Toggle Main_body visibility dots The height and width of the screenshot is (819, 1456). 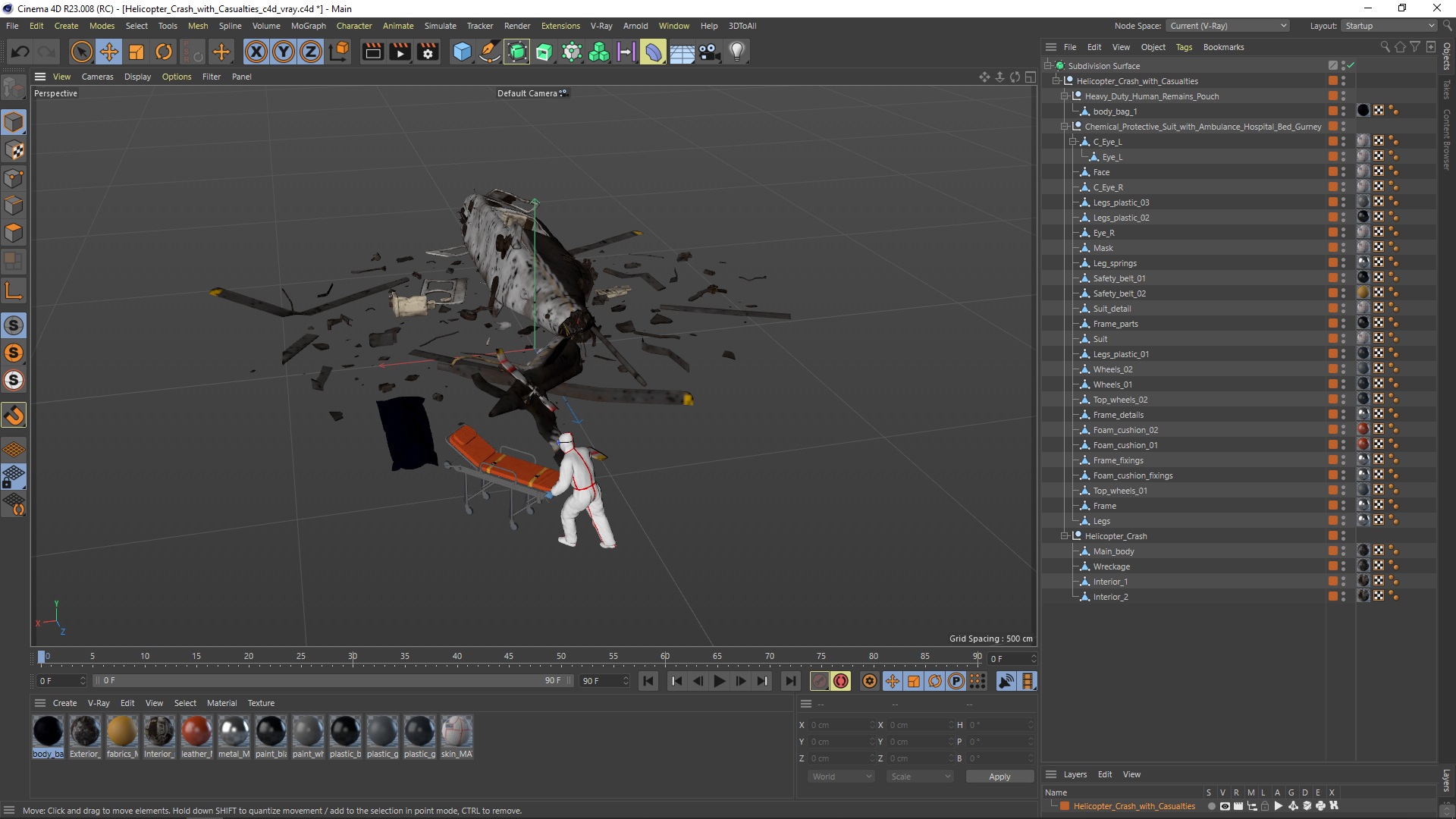1343,551
